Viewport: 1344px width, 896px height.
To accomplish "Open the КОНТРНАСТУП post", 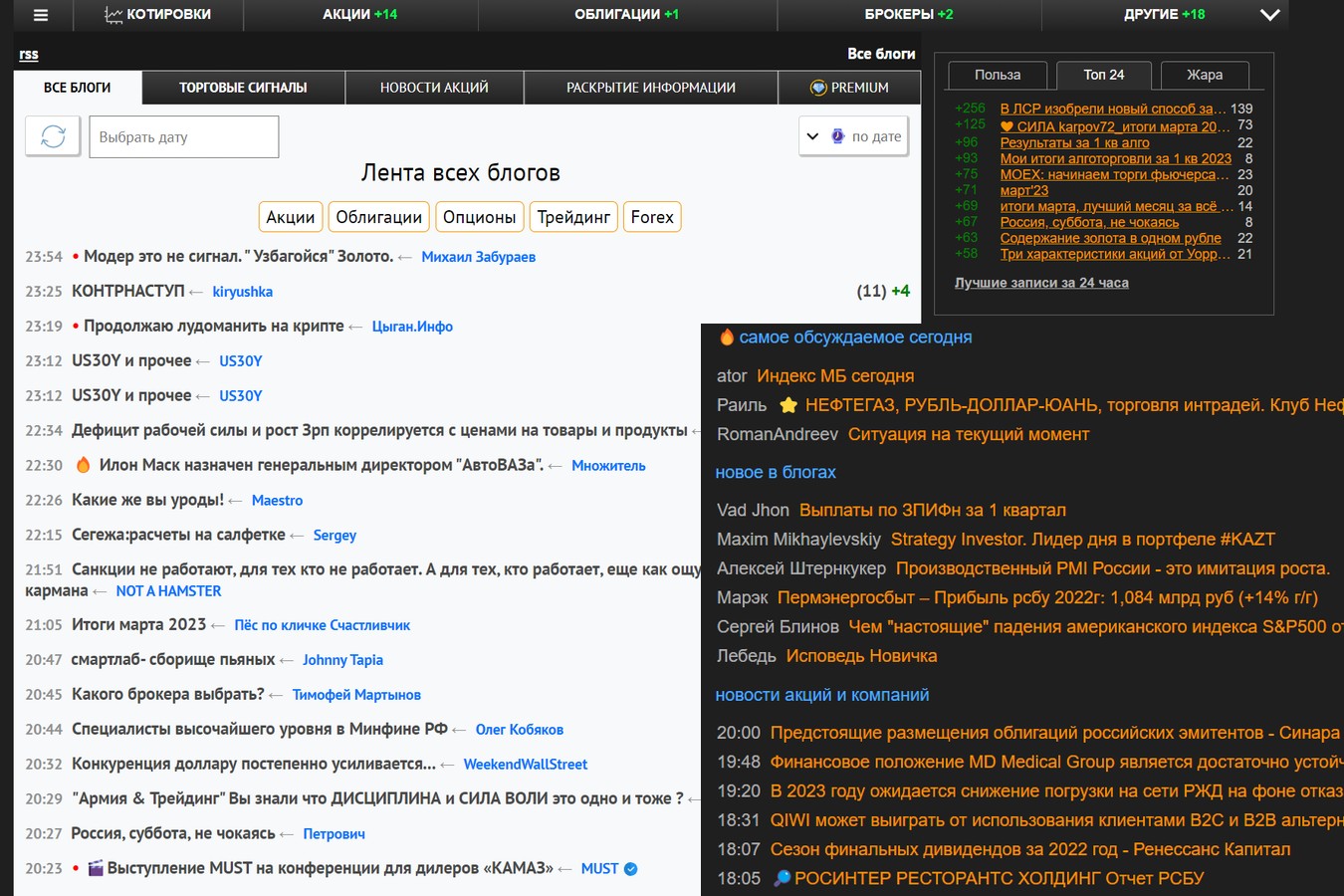I will (x=127, y=291).
